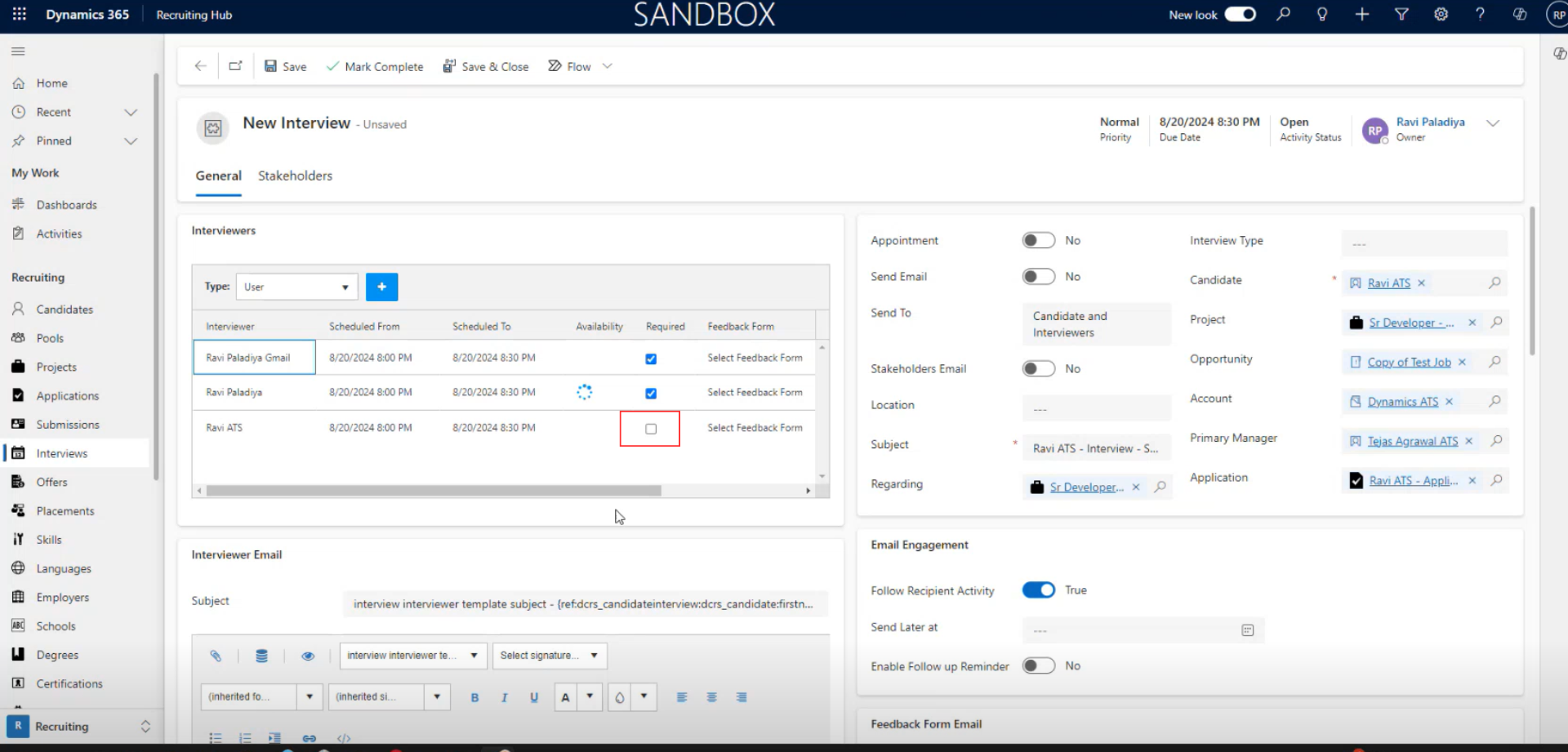1568x752 pixels.
Task: Click the preview eye icon in editor
Action: (308, 656)
